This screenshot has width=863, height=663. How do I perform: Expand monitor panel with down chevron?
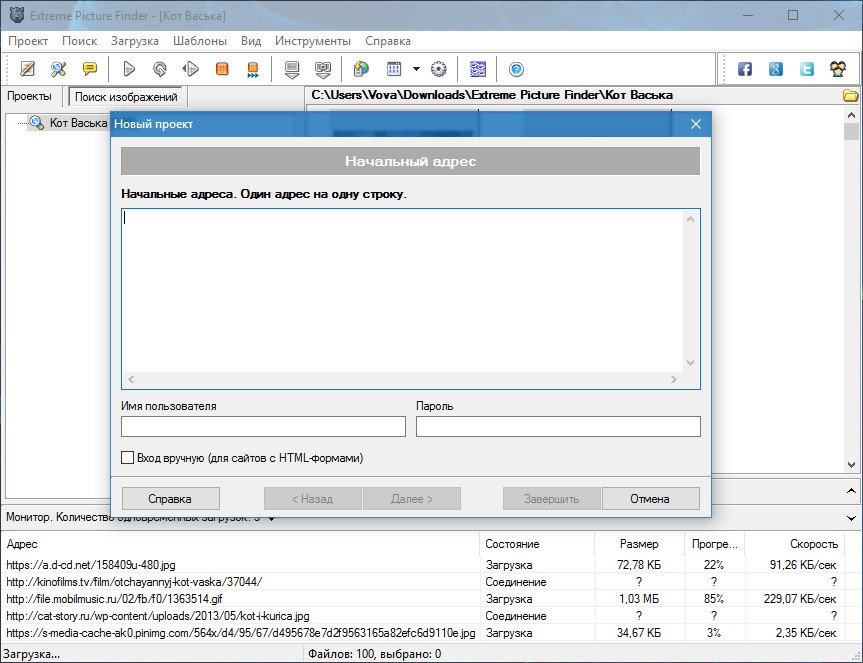851,518
